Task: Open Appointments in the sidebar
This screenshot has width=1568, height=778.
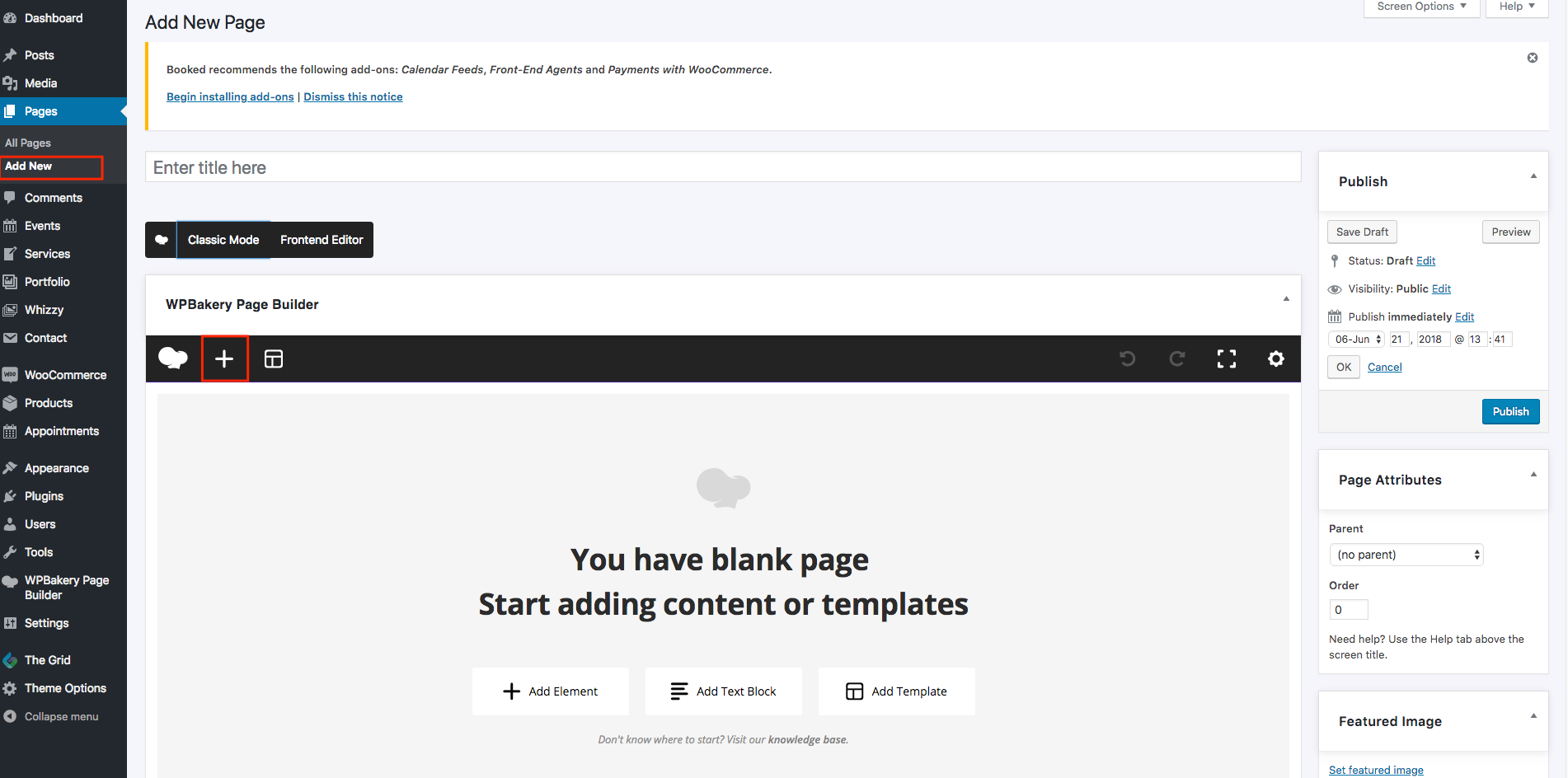Action: point(62,431)
